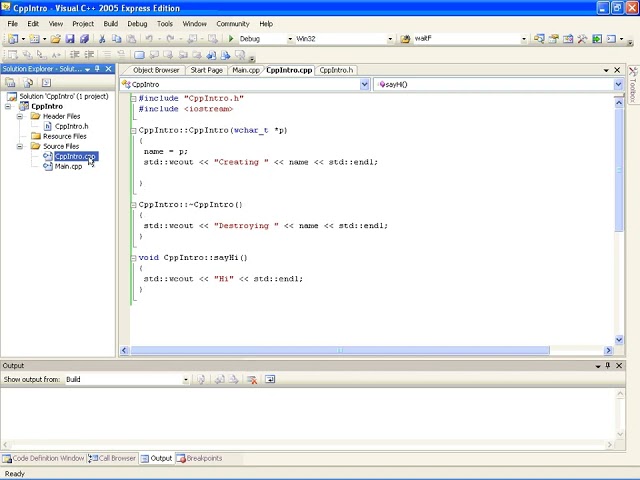The width and height of the screenshot is (640, 480).
Task: Click the Properties Window toolbar icon
Action: (553, 39)
